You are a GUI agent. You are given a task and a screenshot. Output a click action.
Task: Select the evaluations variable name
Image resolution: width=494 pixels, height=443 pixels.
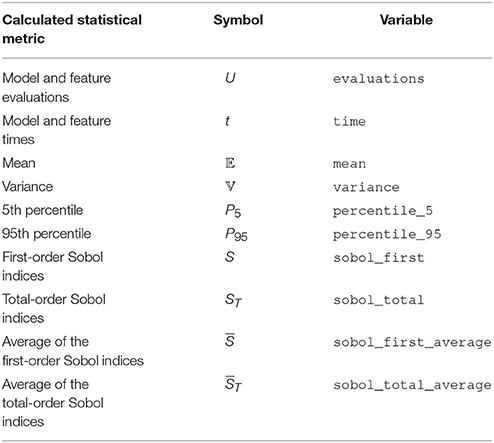tap(379, 79)
